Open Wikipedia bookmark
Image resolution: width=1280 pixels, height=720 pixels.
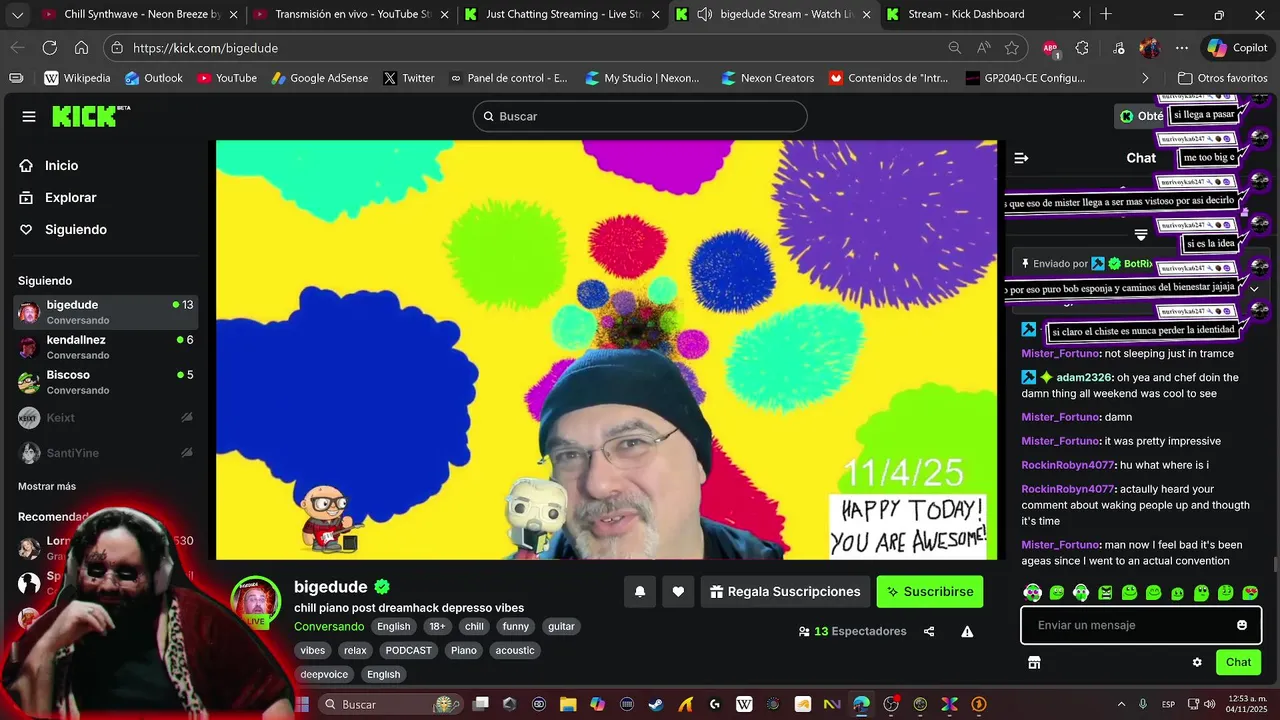tap(77, 78)
